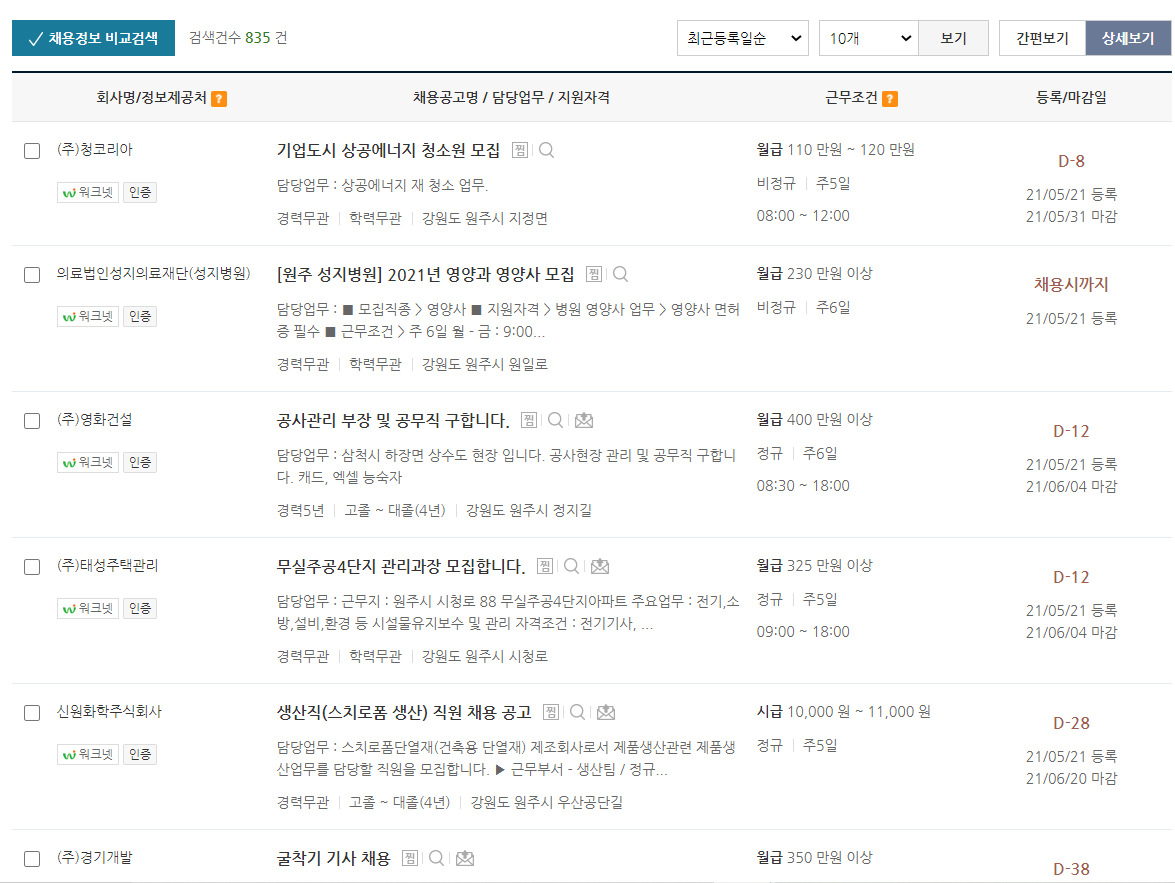Select the checkbox for (주)영화건설
Viewport: 1175px width, 883px height.
pyautogui.click(x=32, y=421)
